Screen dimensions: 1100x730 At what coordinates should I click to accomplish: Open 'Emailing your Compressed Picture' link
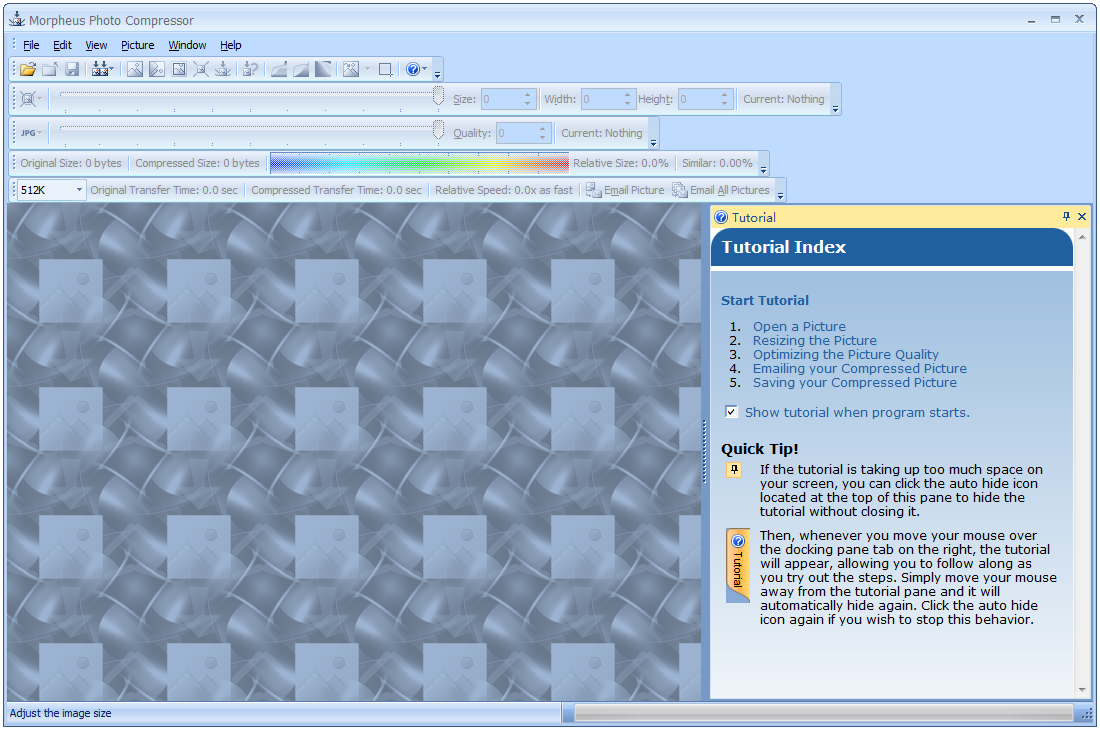tap(859, 368)
